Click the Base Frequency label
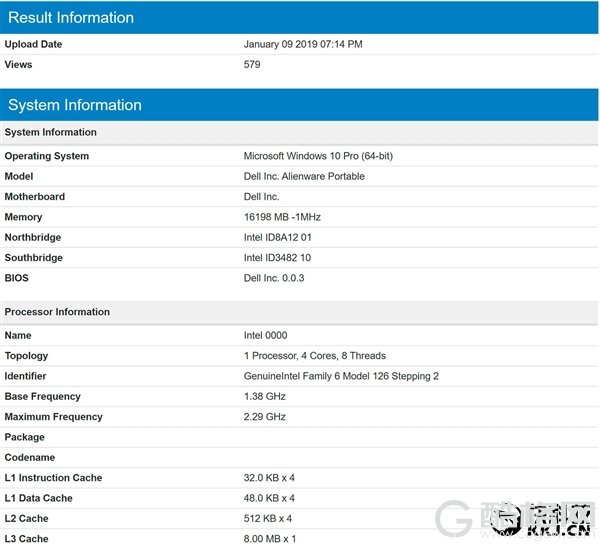The width and height of the screenshot is (600, 546). (42, 397)
